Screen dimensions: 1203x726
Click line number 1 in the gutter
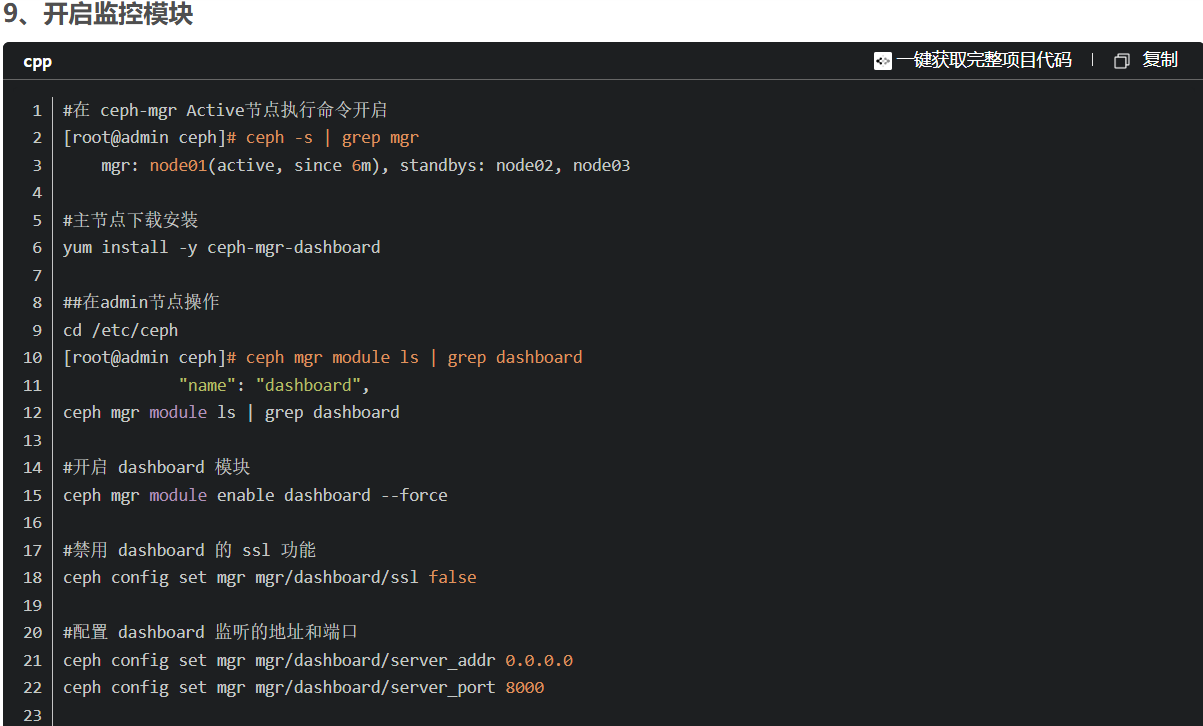click(x=37, y=110)
